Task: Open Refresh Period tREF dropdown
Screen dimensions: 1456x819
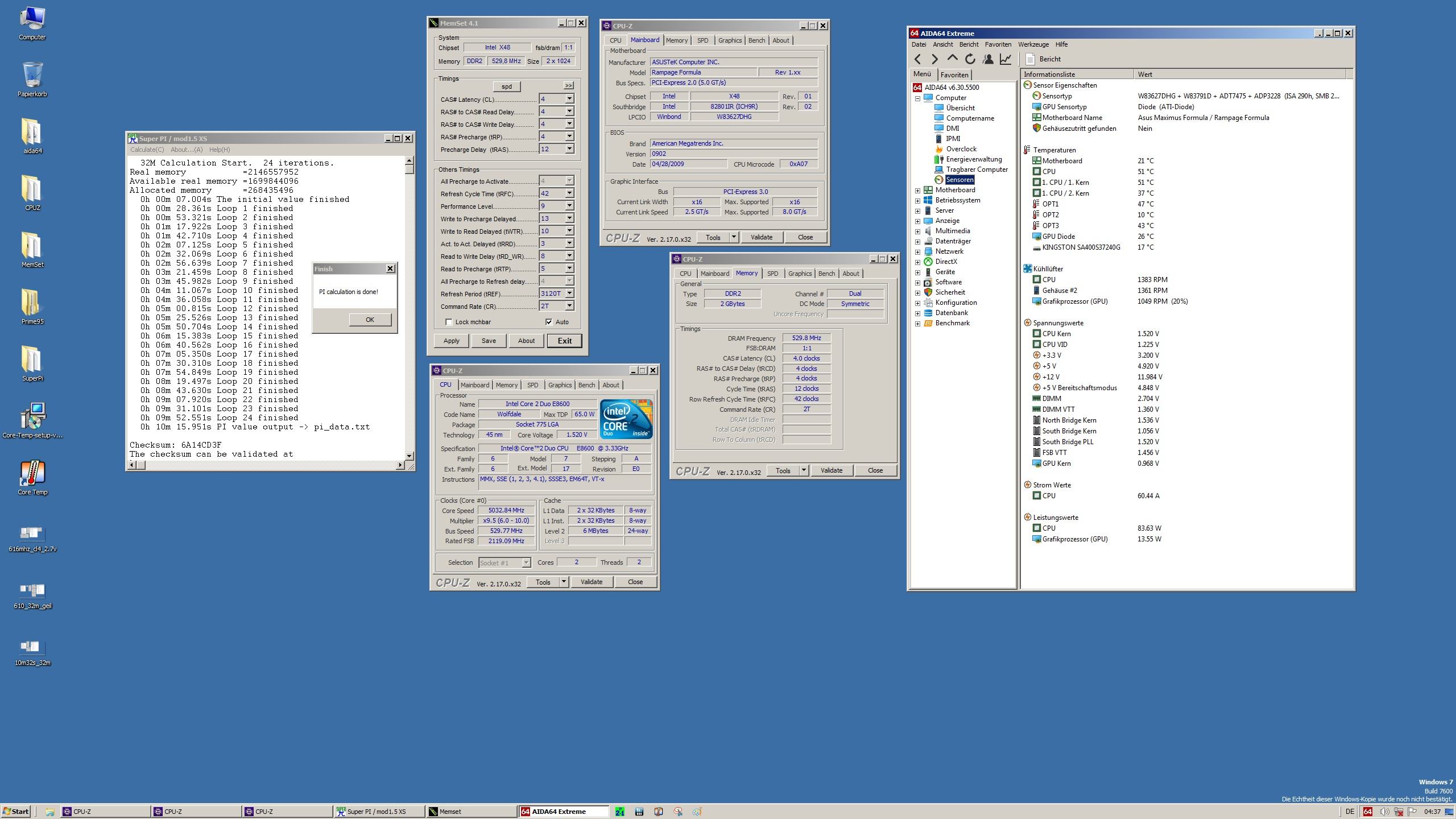Action: [x=569, y=293]
